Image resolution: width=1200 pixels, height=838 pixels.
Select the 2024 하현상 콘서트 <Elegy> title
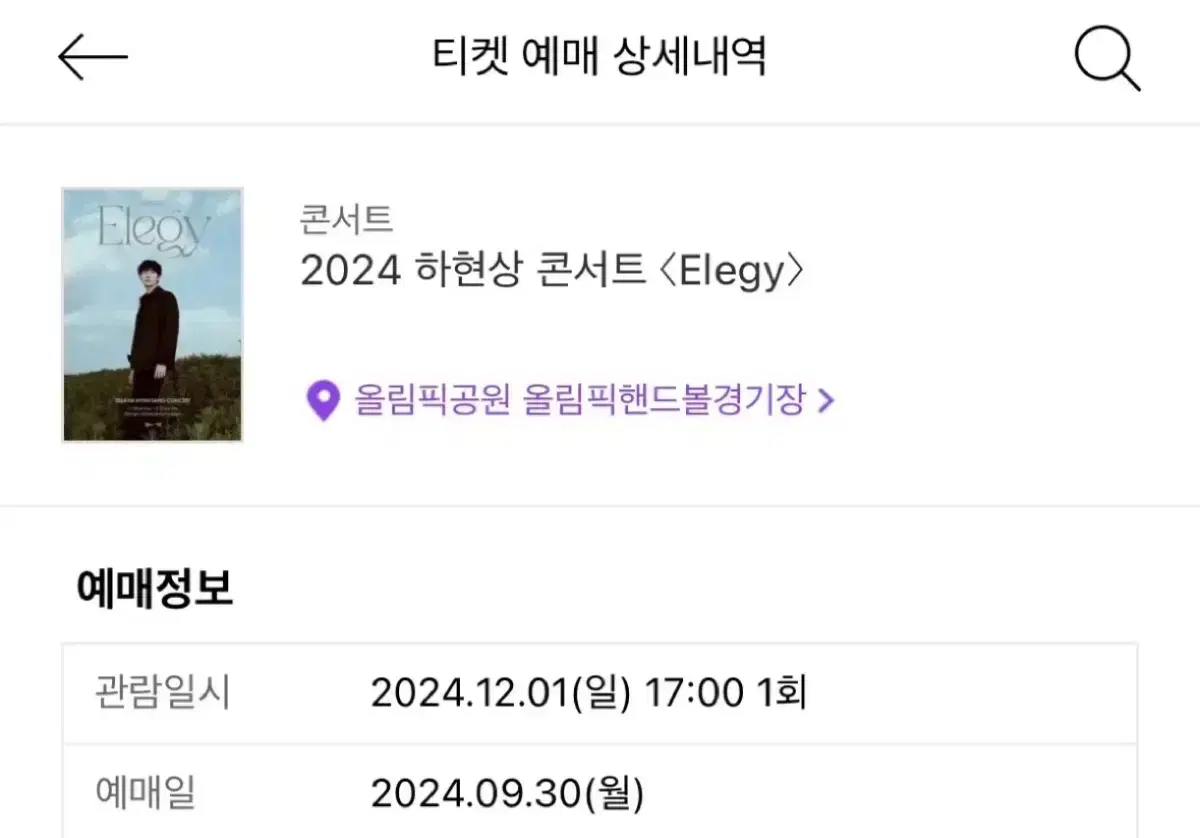552,271
